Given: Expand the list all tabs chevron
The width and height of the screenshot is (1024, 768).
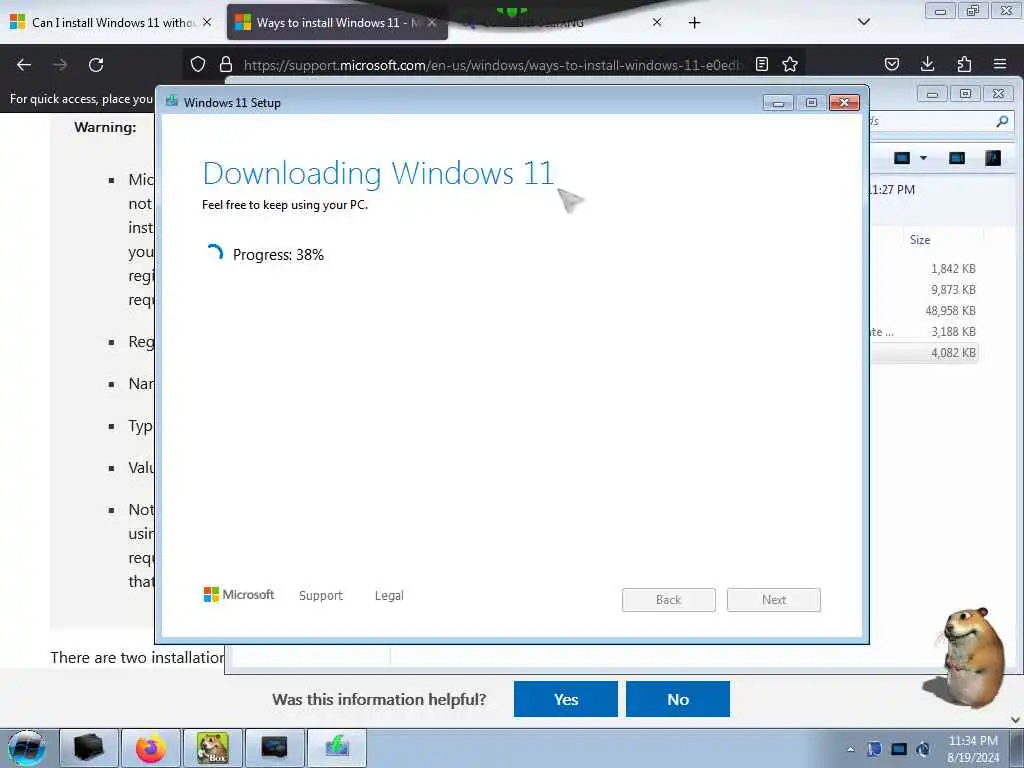Looking at the screenshot, I should (863, 22).
